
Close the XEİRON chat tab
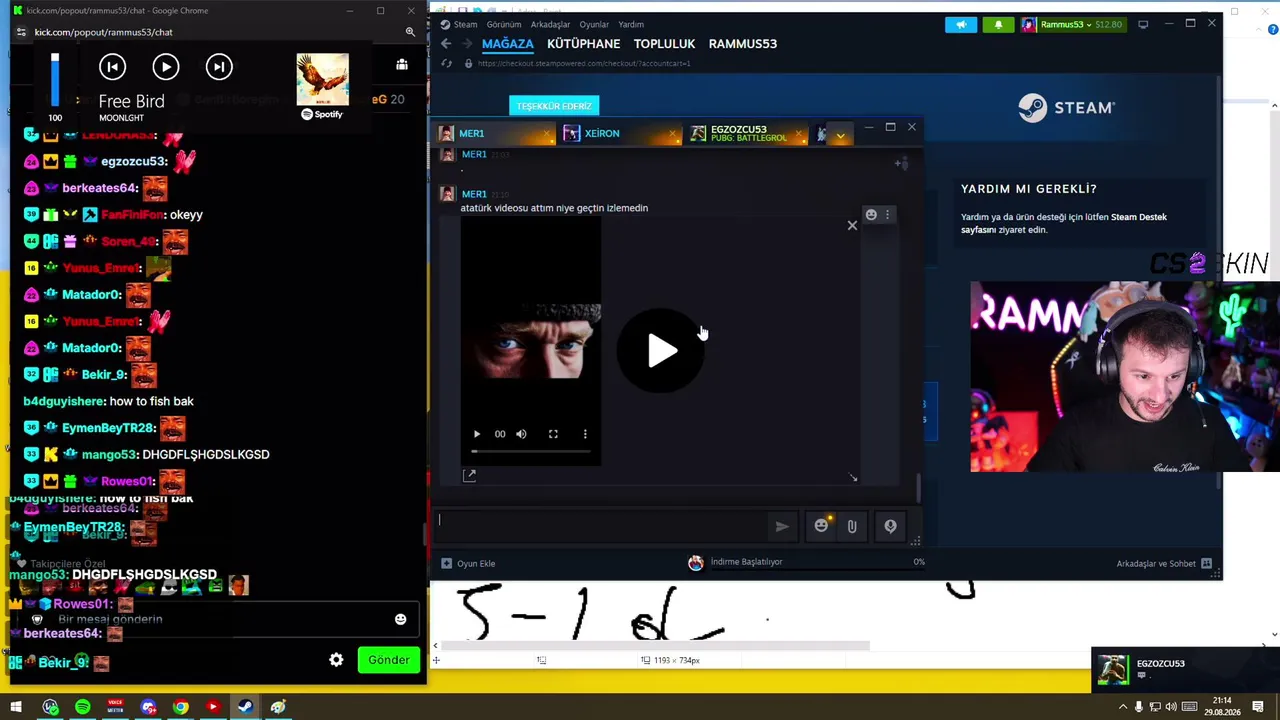coord(672,134)
